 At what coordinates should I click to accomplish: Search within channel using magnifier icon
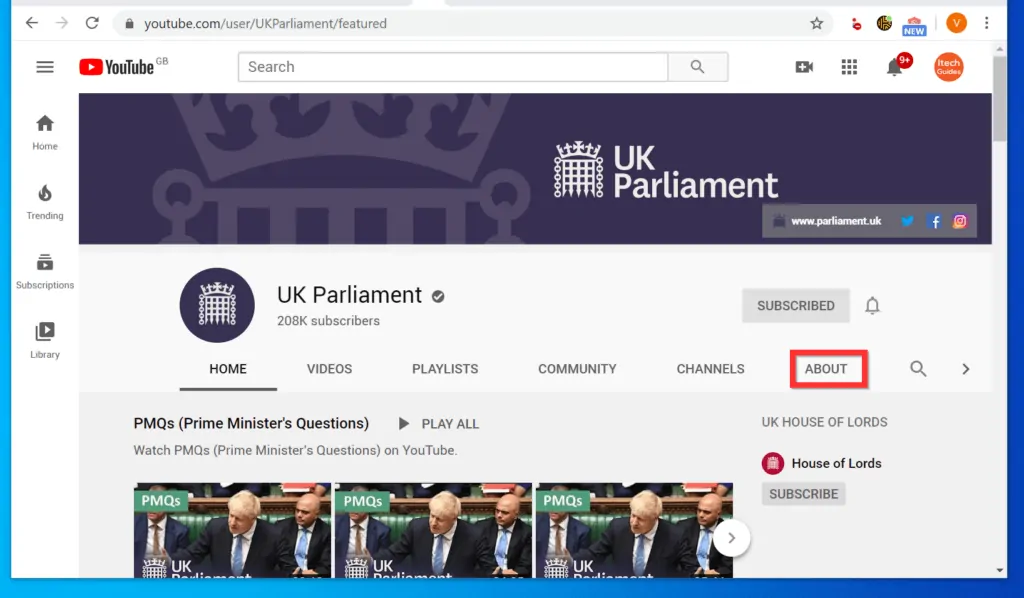[x=918, y=369]
